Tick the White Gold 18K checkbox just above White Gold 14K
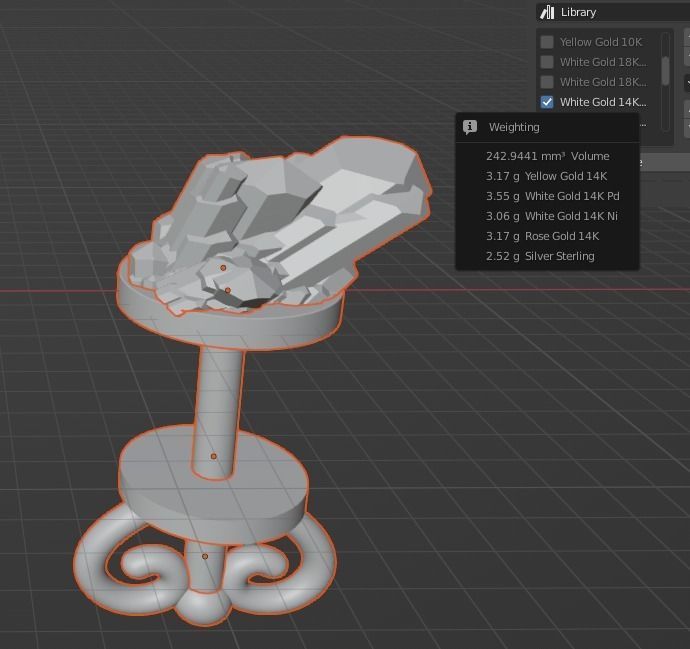This screenshot has height=649, width=690. (547, 82)
